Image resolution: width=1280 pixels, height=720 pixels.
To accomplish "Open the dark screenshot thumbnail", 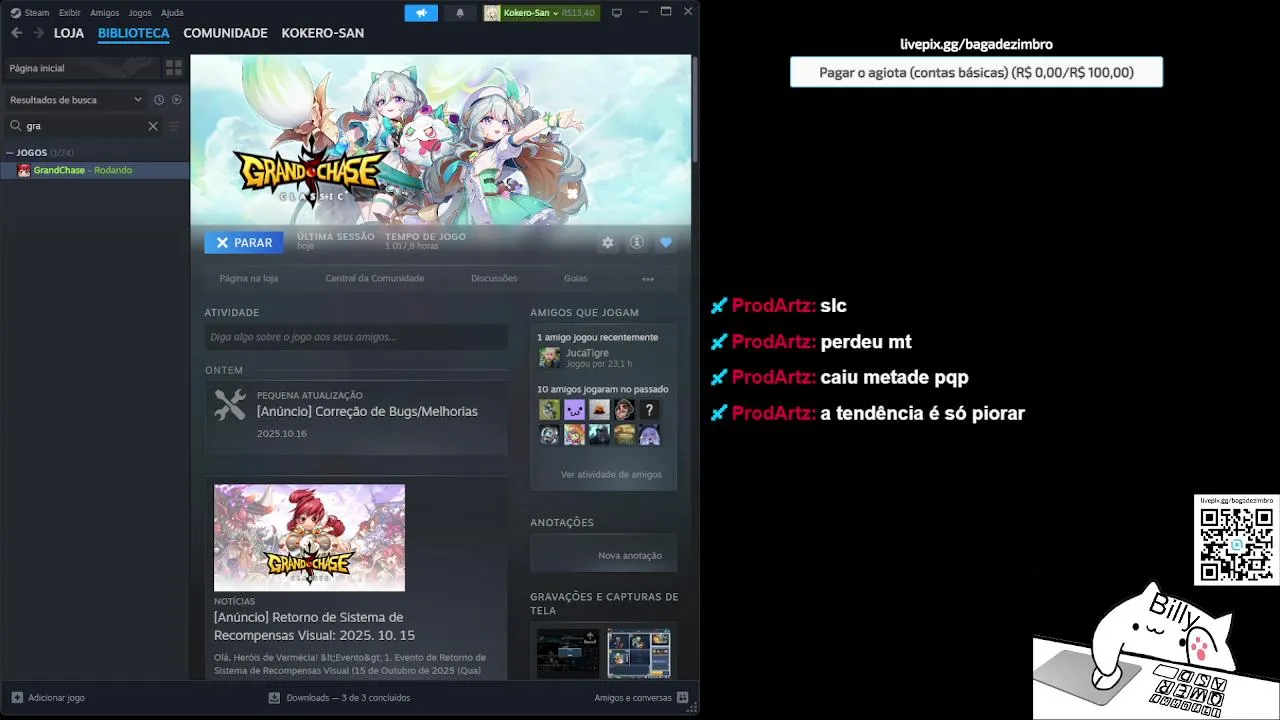I will tap(567, 653).
